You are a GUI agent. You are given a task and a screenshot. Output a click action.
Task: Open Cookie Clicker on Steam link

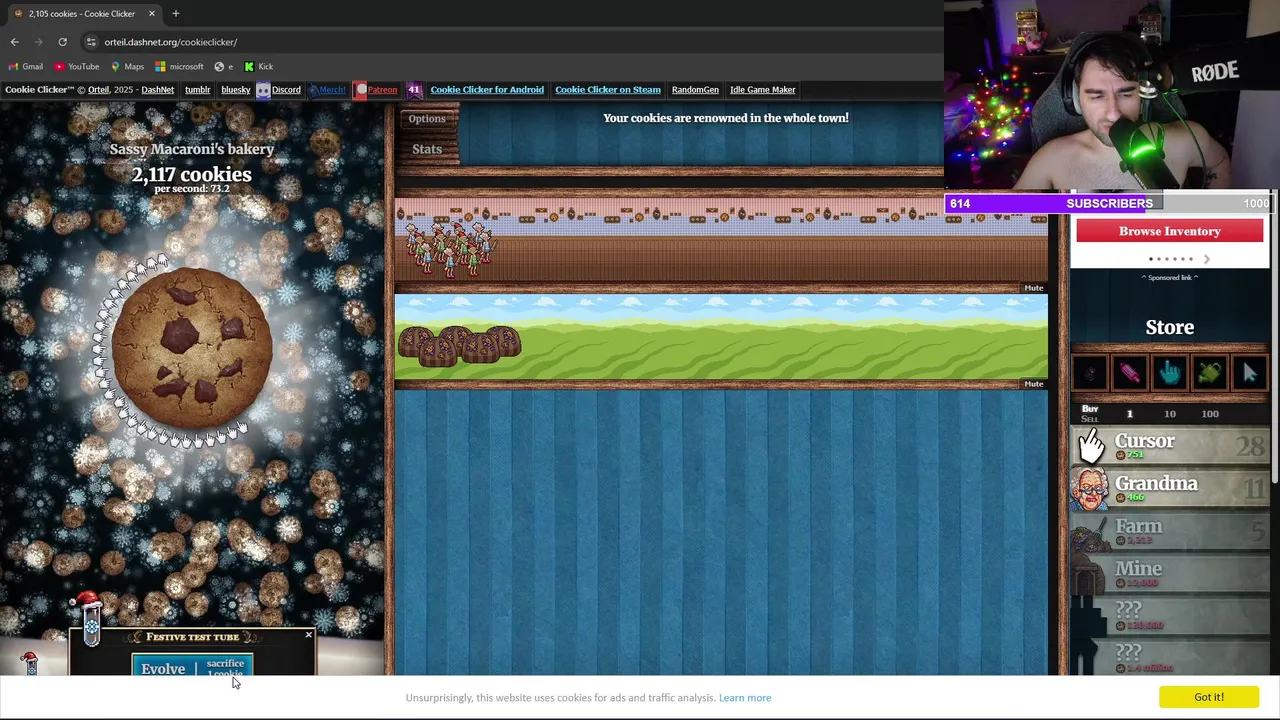[x=608, y=90]
